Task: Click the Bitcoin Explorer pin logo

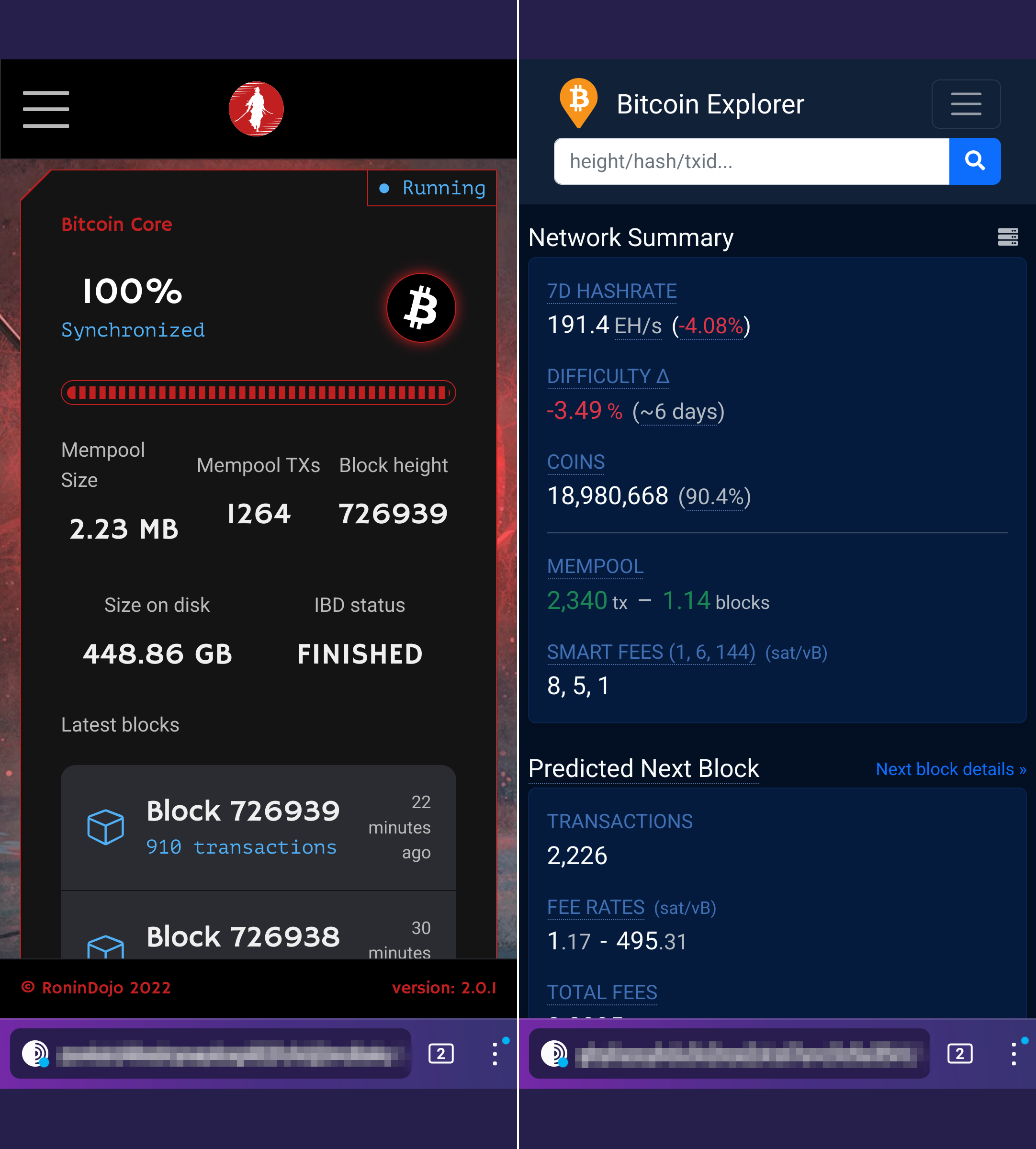Action: (578, 103)
